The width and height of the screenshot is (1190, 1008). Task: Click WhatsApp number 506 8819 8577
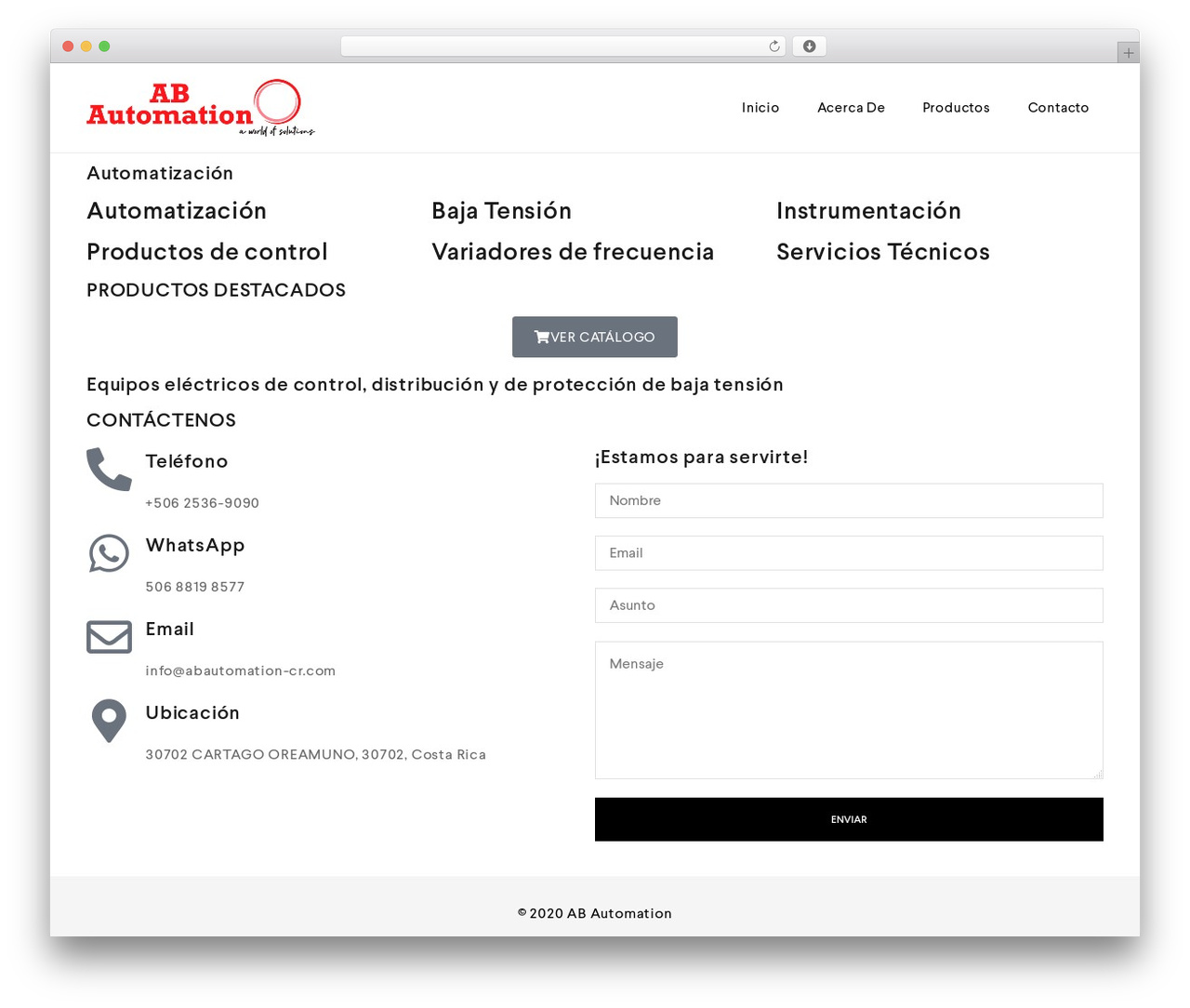[x=195, y=587]
